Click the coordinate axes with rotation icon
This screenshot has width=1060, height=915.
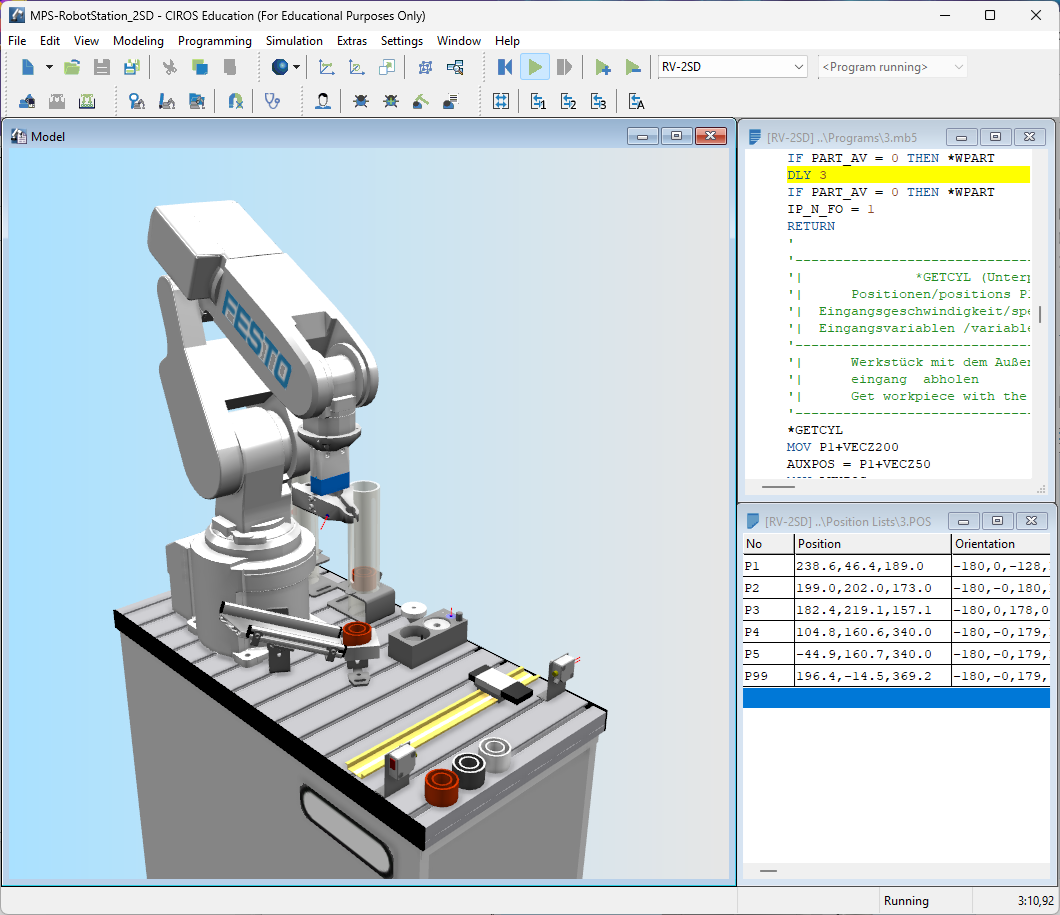[356, 67]
